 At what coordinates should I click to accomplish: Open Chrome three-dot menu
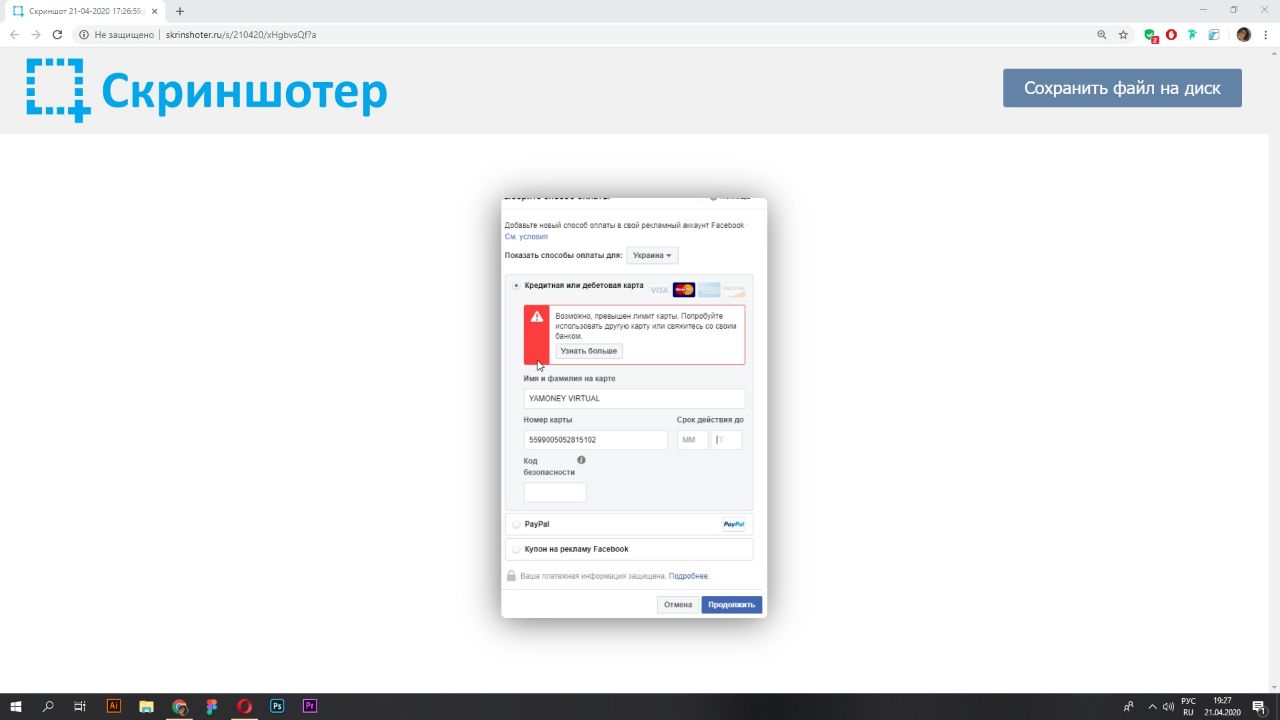[x=1265, y=34]
